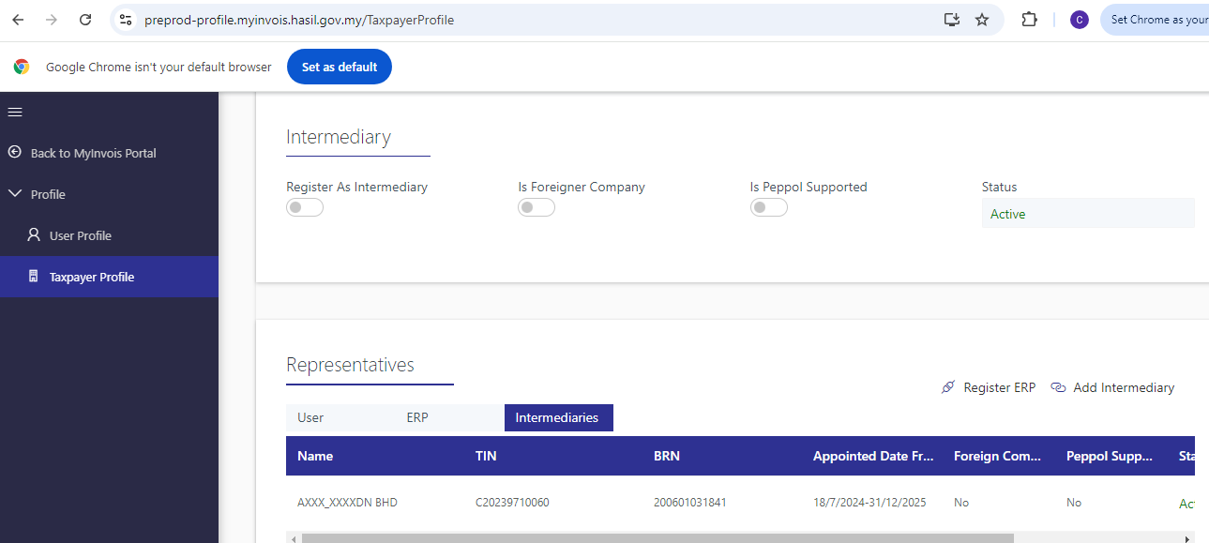
Task: Click the User Profile person icon
Action: 34,235
